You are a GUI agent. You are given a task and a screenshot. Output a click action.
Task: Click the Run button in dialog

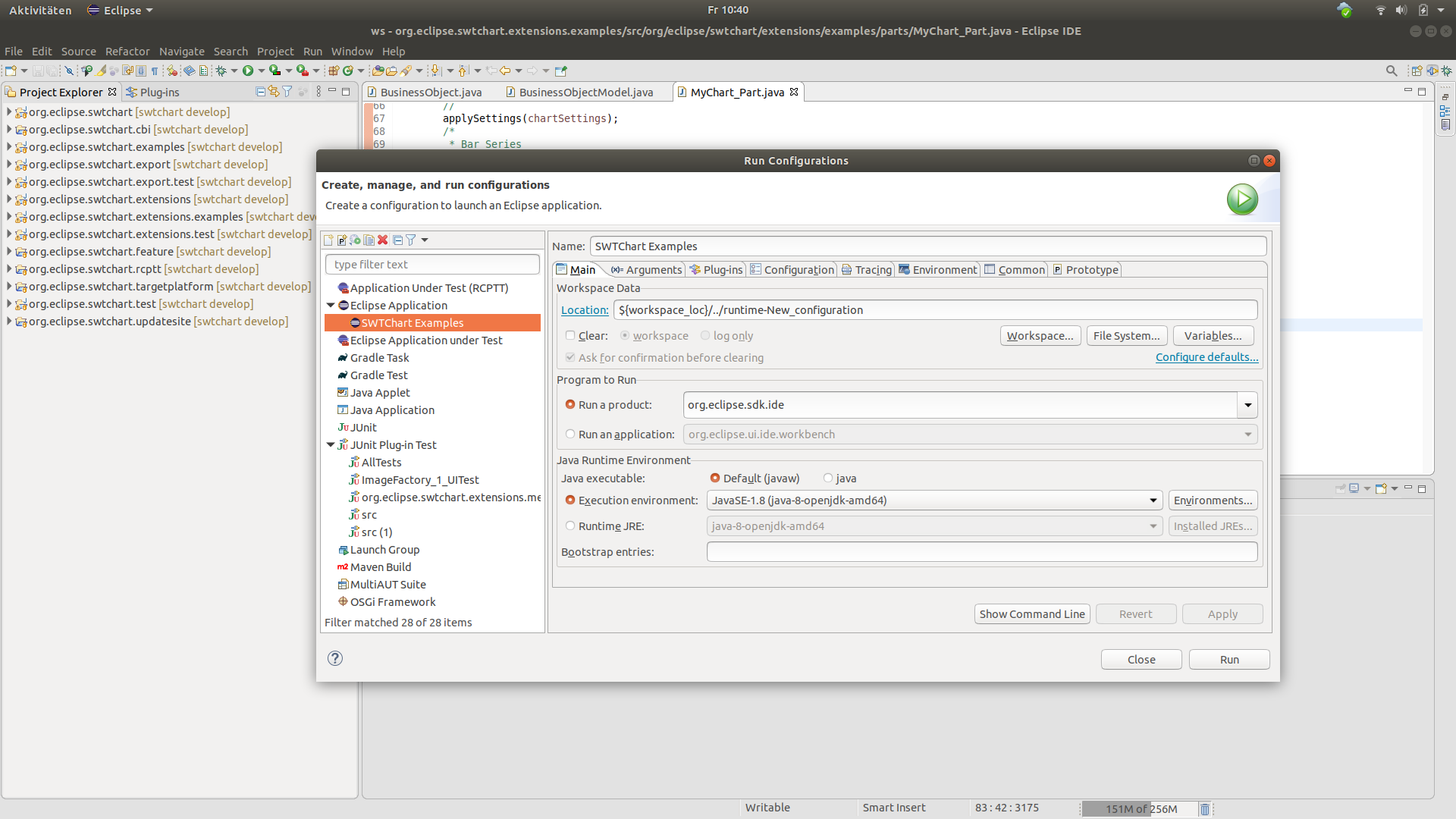coord(1229,659)
